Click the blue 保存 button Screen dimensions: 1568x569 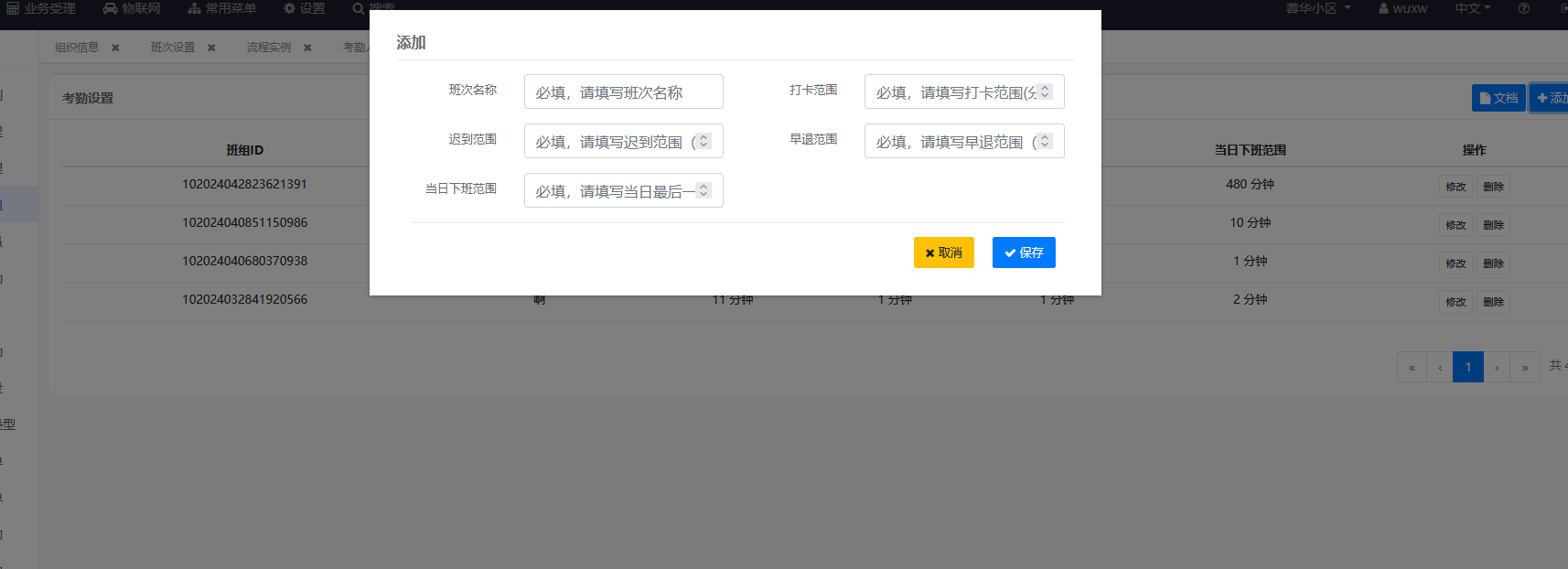point(1024,252)
